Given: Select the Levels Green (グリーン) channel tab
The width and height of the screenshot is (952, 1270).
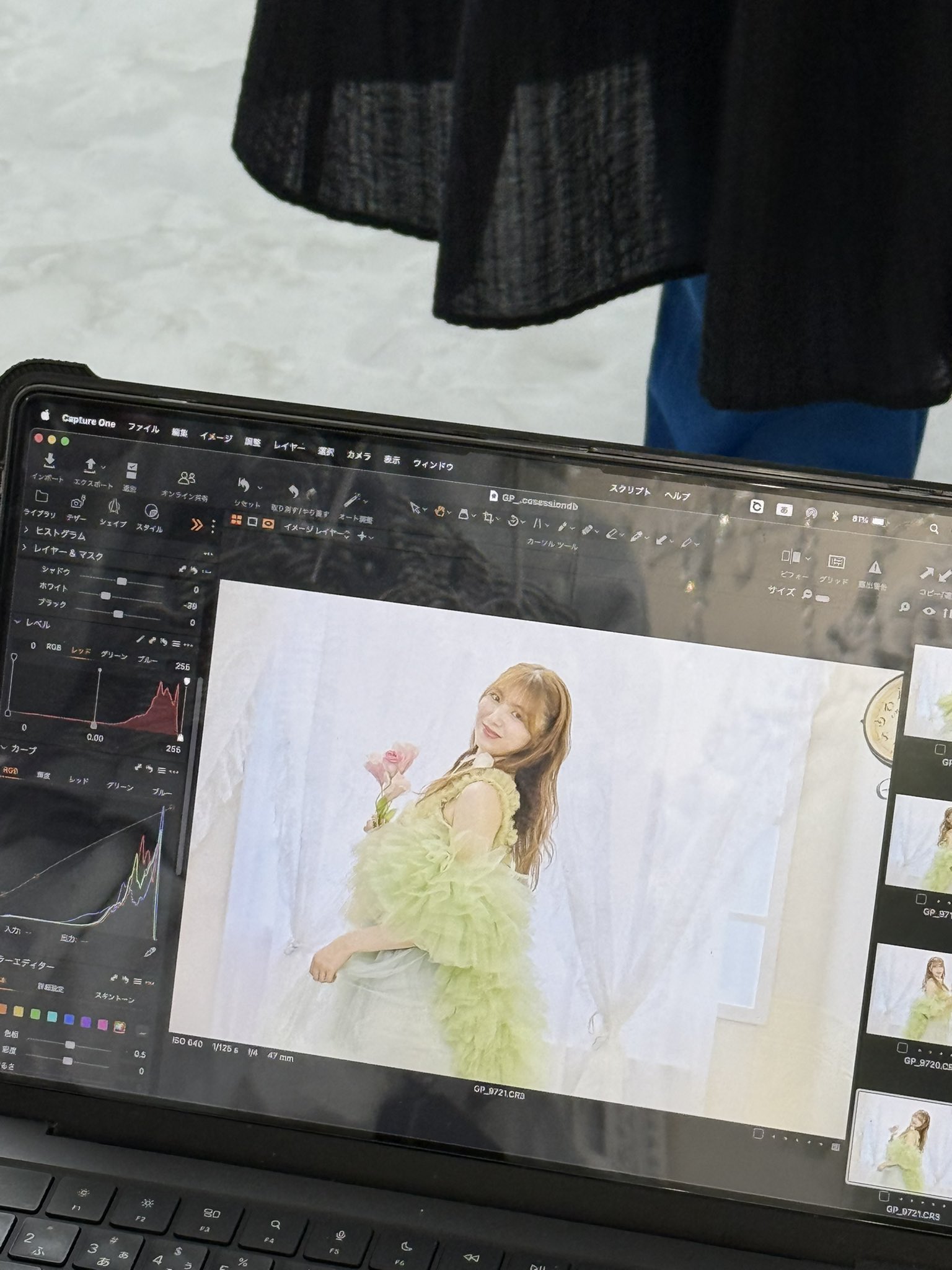Looking at the screenshot, I should coord(114,655).
